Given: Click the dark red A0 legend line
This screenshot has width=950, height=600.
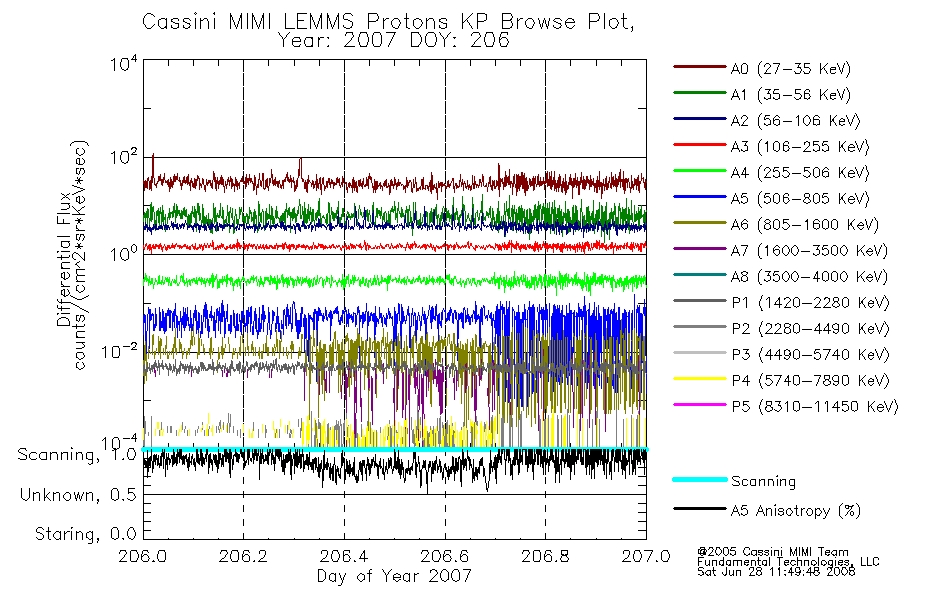Looking at the screenshot, I should point(700,67).
